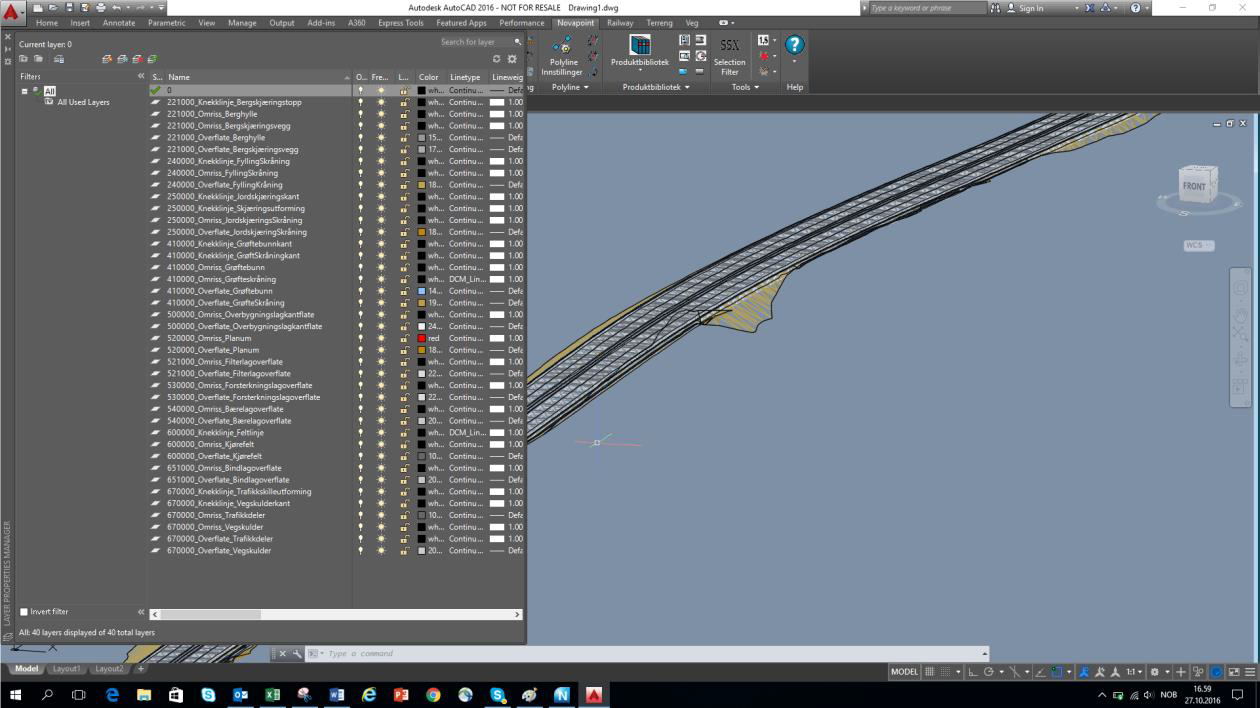Click blue color swatch of 410000_Overflate_Grøftebunn
The image size is (1260, 708).
(422, 291)
